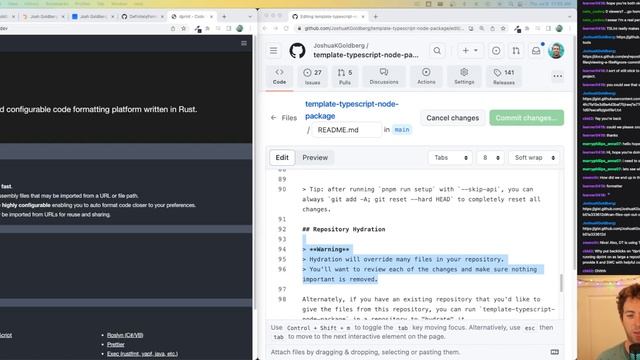The width and height of the screenshot is (640, 360).
Task: Open the Releases tab with 141 releases
Action: tap(504, 76)
